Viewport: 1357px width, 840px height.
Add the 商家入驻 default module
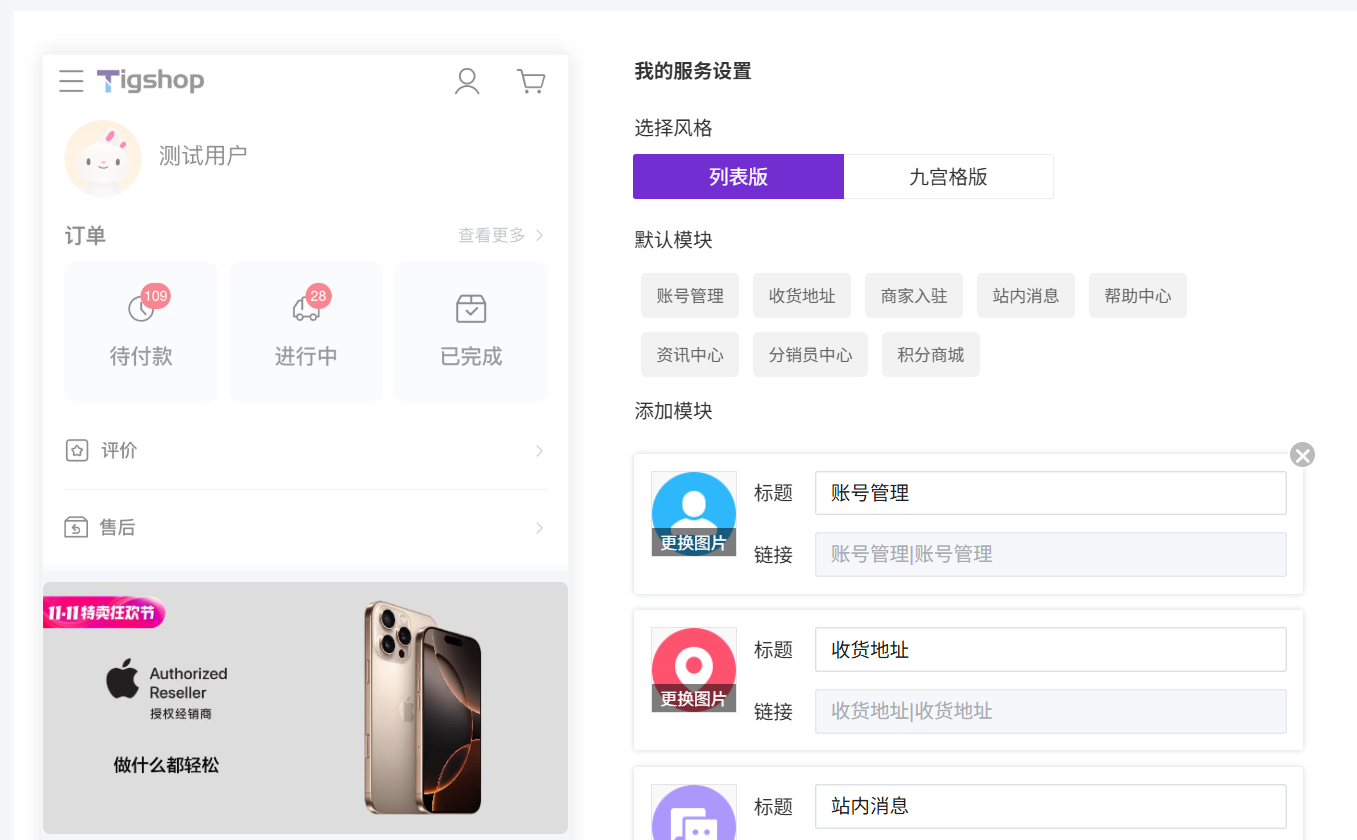(x=914, y=296)
